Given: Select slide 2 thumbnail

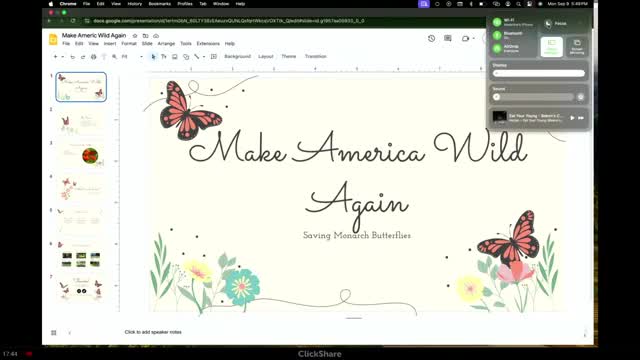Looking at the screenshot, I should [81, 122].
